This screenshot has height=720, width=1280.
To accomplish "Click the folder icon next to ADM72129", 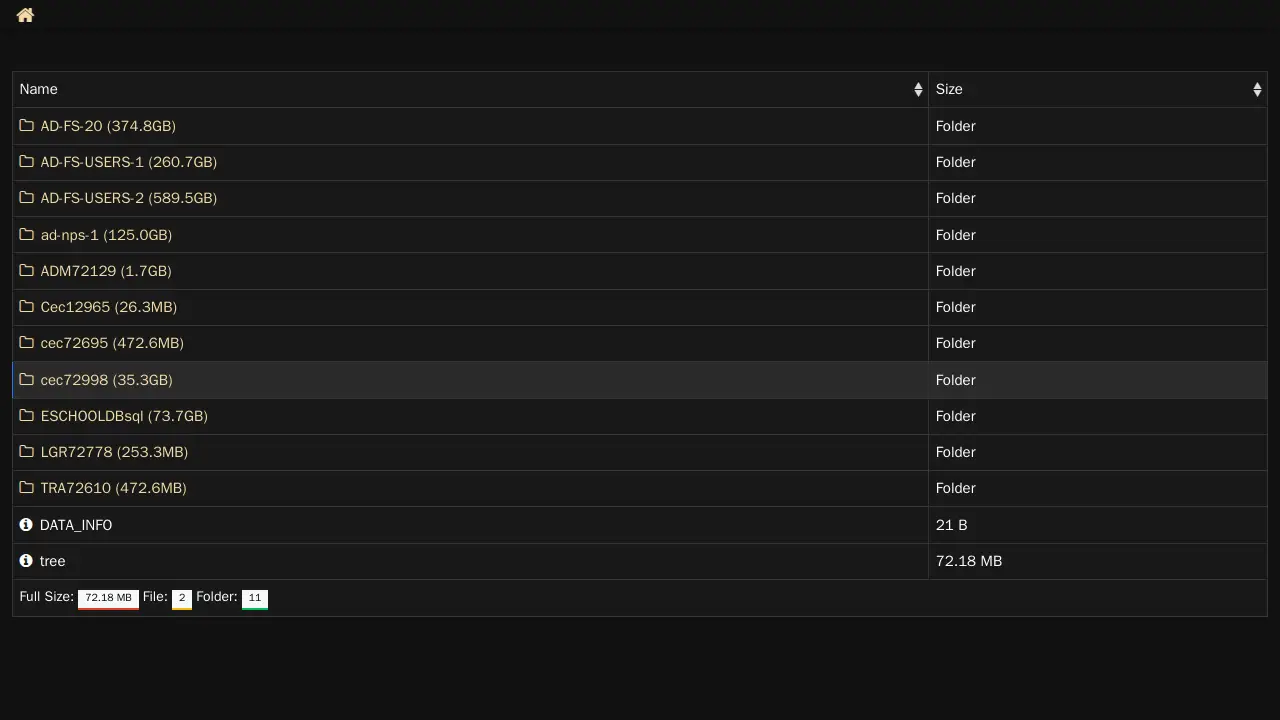I will pos(27,271).
